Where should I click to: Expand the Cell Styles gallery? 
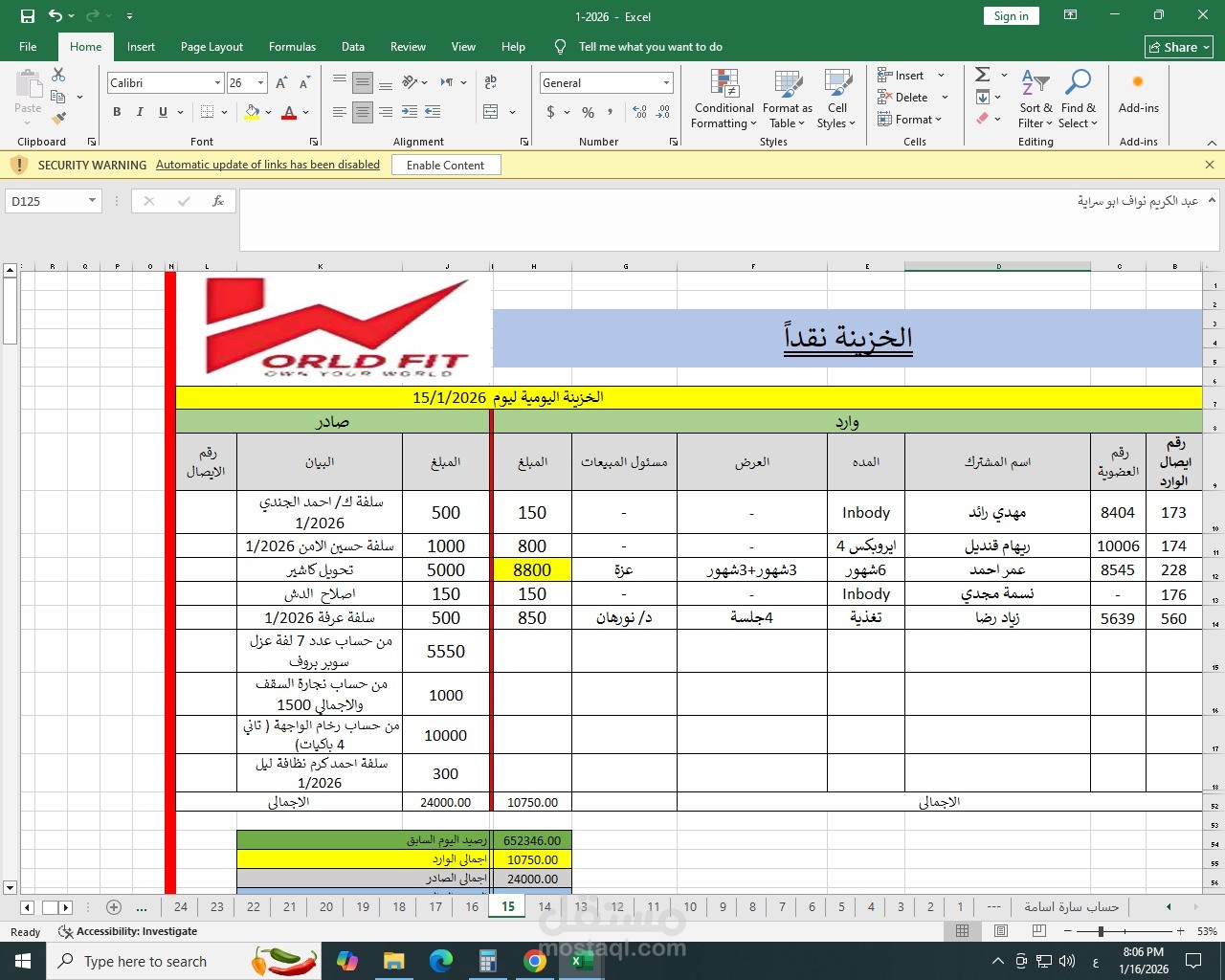pos(836,99)
